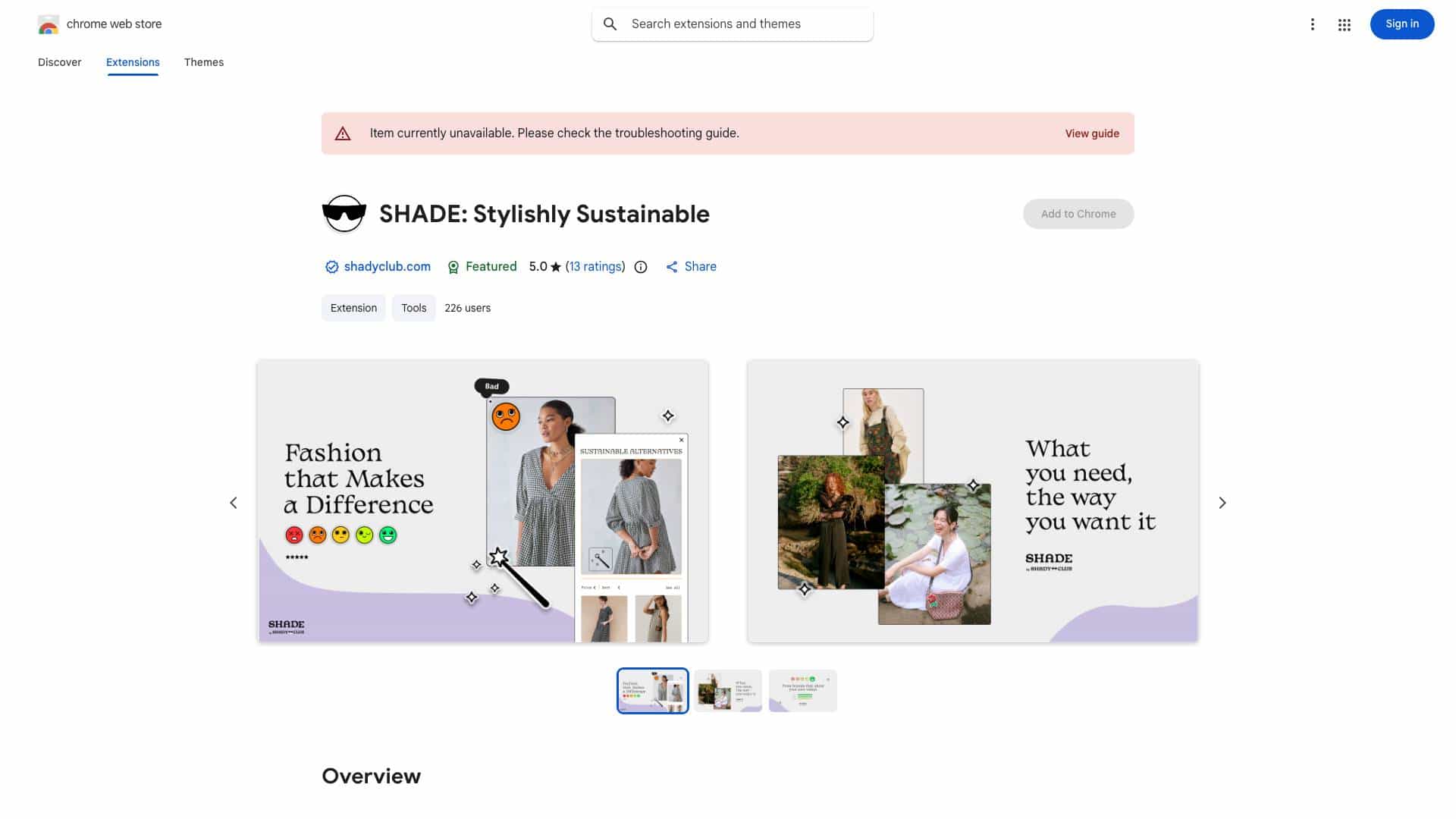Select the third screenshot thumbnail
The image size is (1456, 819).
802,691
